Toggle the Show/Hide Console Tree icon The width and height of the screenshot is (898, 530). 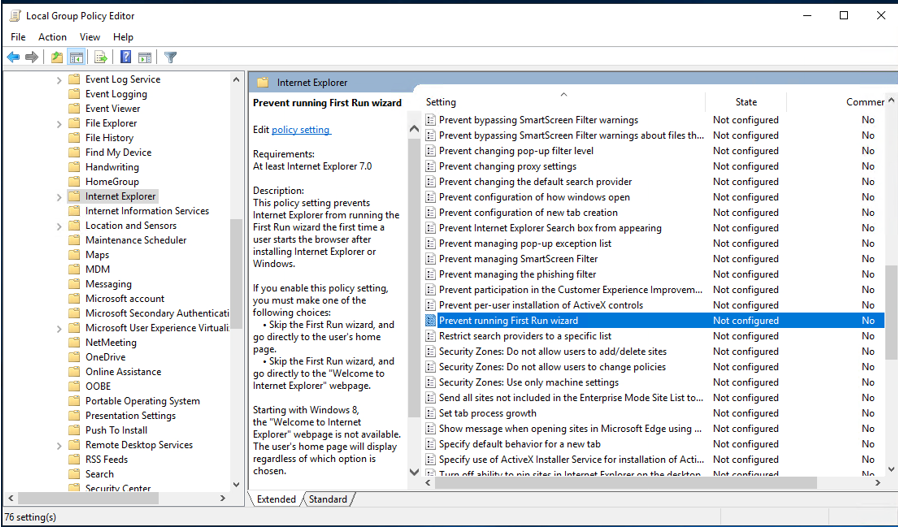pyautogui.click(x=77, y=57)
